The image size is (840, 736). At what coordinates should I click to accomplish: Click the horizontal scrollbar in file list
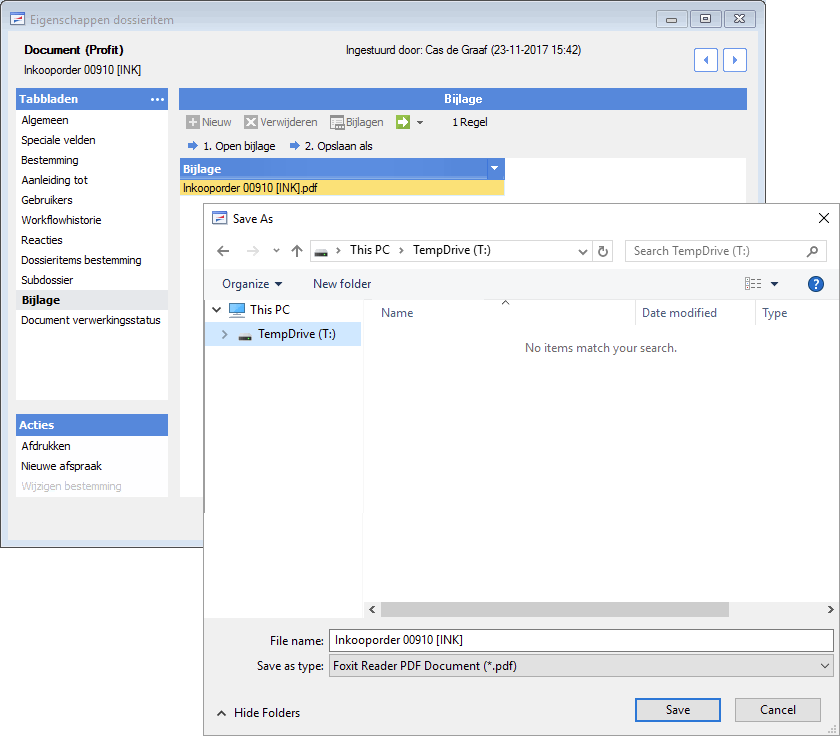pyautogui.click(x=554, y=610)
